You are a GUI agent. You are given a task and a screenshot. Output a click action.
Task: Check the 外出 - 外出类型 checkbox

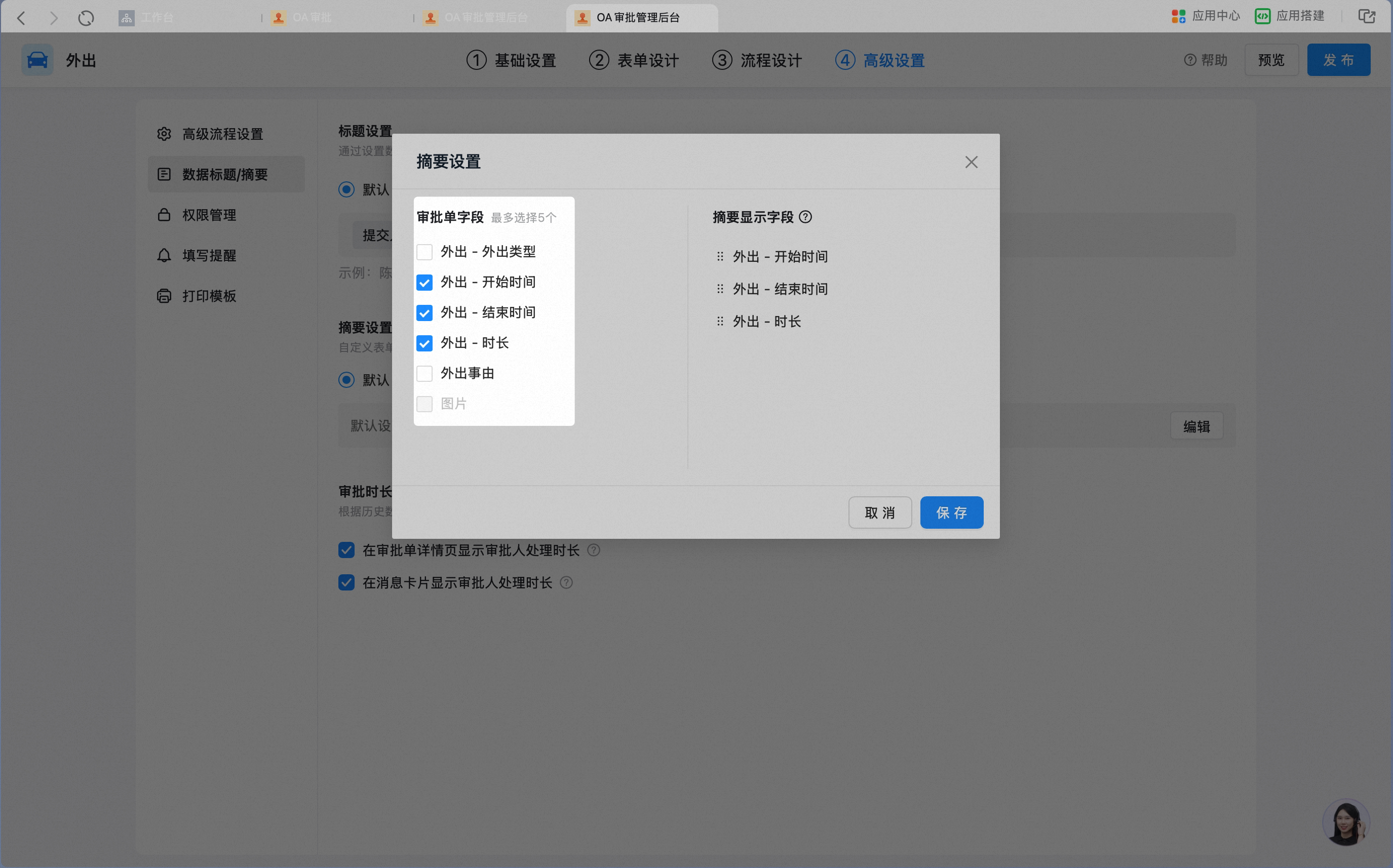(x=424, y=252)
